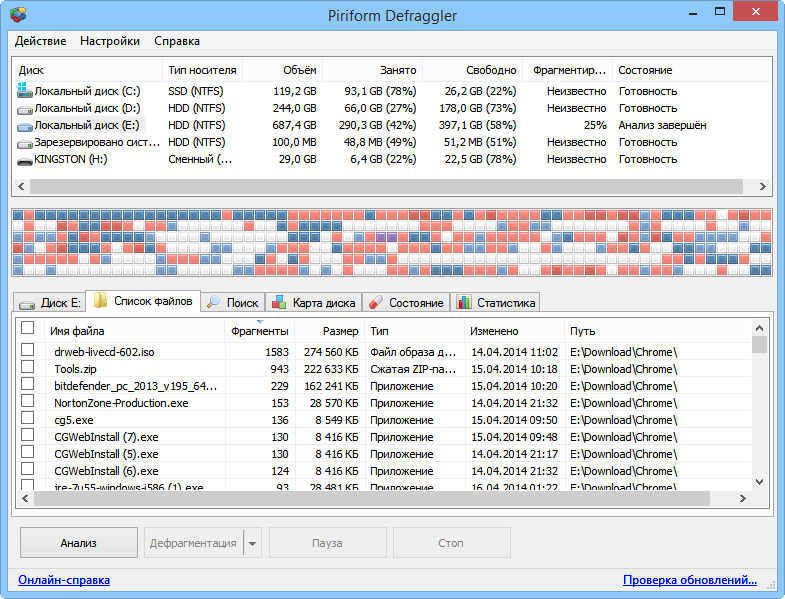
Task: Click the Defraggler app icon in the title bar
Action: 19,15
